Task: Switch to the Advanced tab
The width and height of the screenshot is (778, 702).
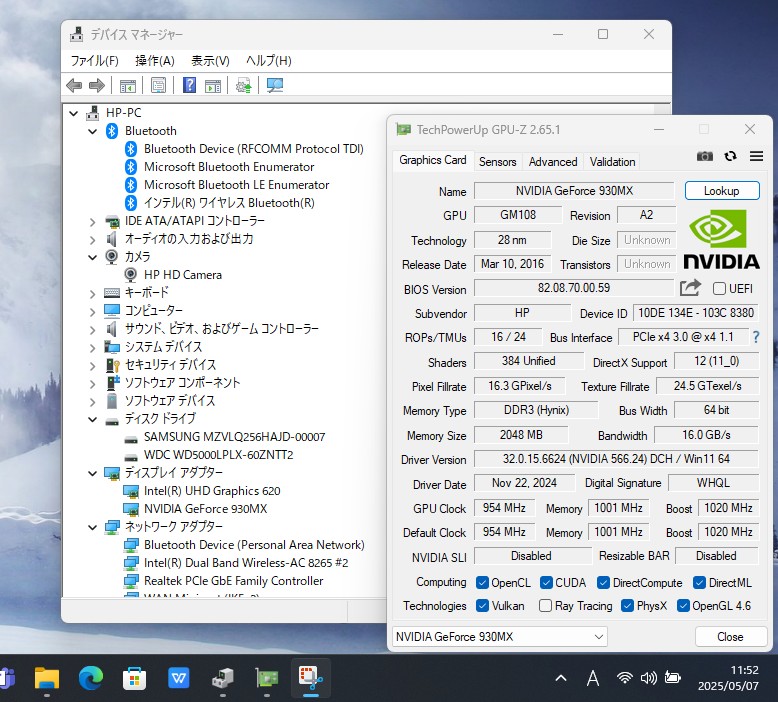Action: click(x=553, y=162)
